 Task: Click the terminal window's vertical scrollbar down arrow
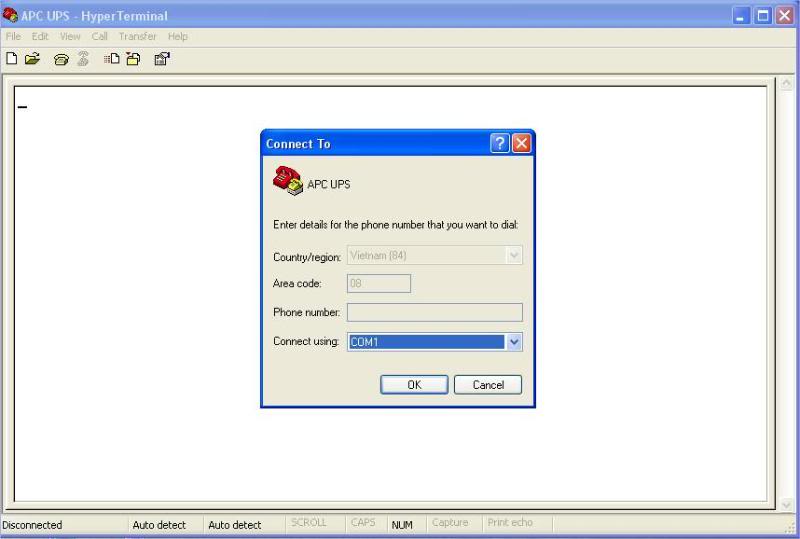point(785,504)
